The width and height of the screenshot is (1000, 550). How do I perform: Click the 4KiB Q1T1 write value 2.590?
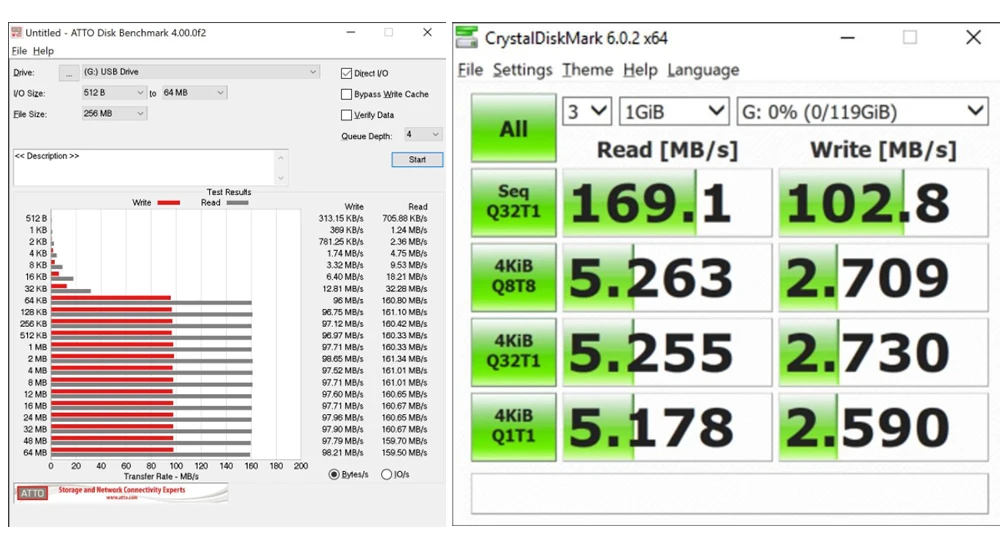coord(883,426)
